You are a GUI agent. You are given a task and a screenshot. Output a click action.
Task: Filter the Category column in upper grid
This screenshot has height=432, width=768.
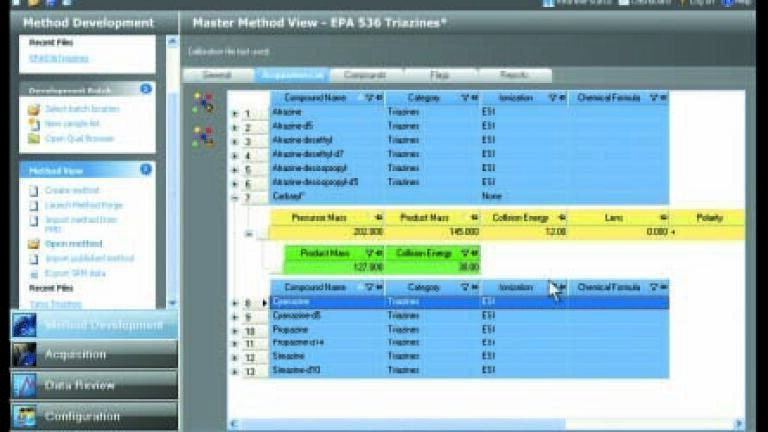coord(465,98)
